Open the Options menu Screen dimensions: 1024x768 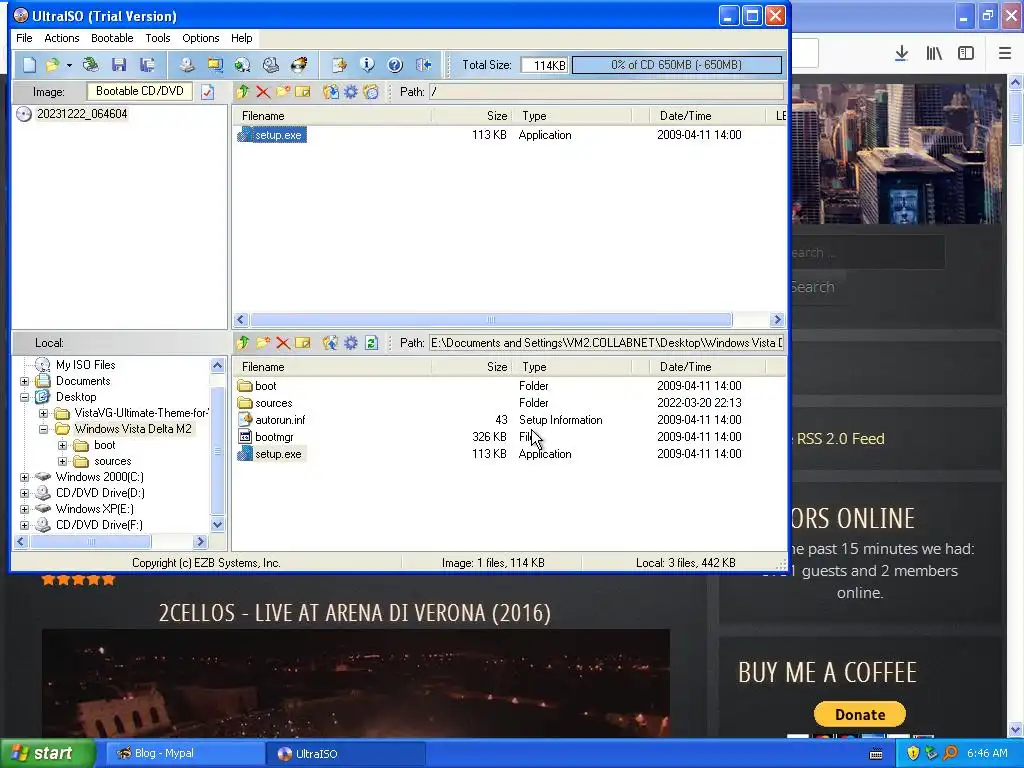point(200,38)
